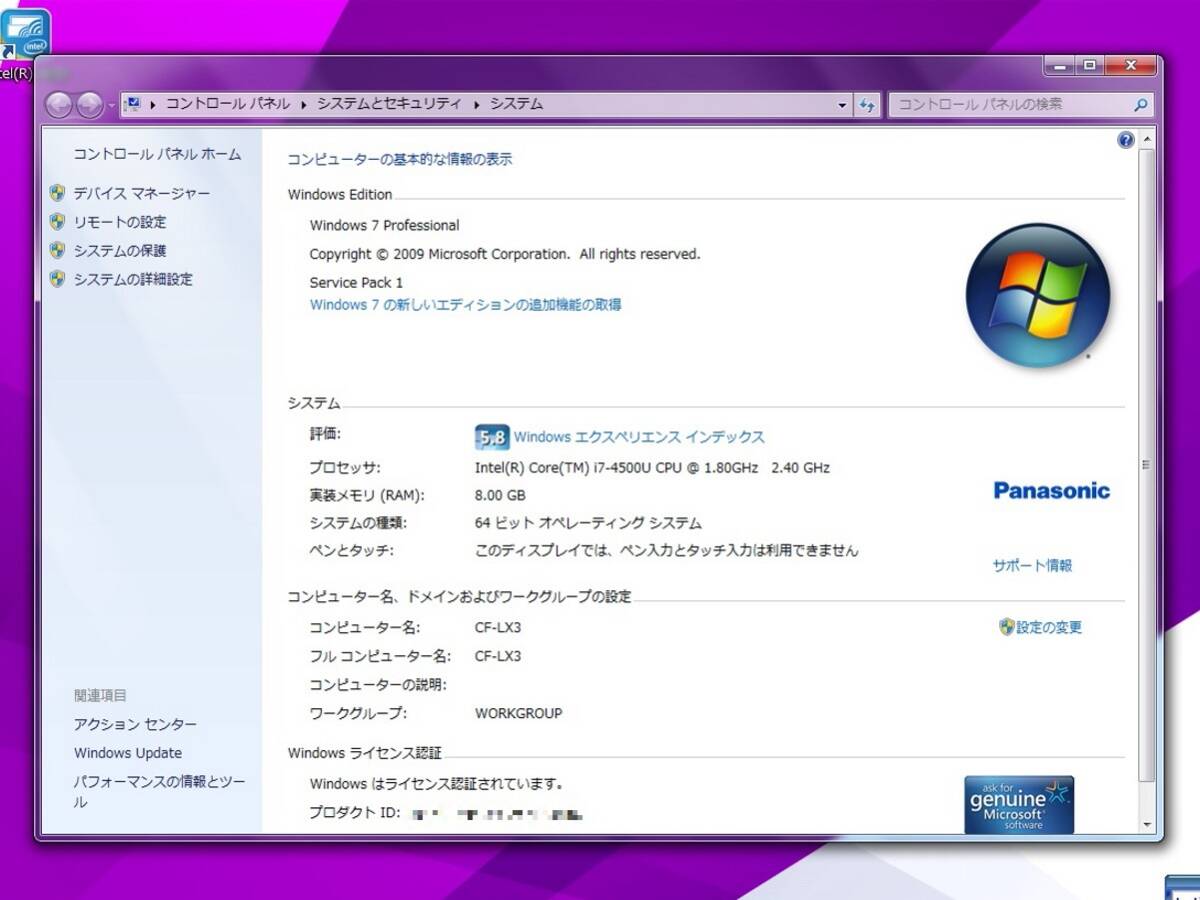This screenshot has width=1200, height=900.
Task: Select コントロール パネル in the breadcrumb
Action: [228, 104]
